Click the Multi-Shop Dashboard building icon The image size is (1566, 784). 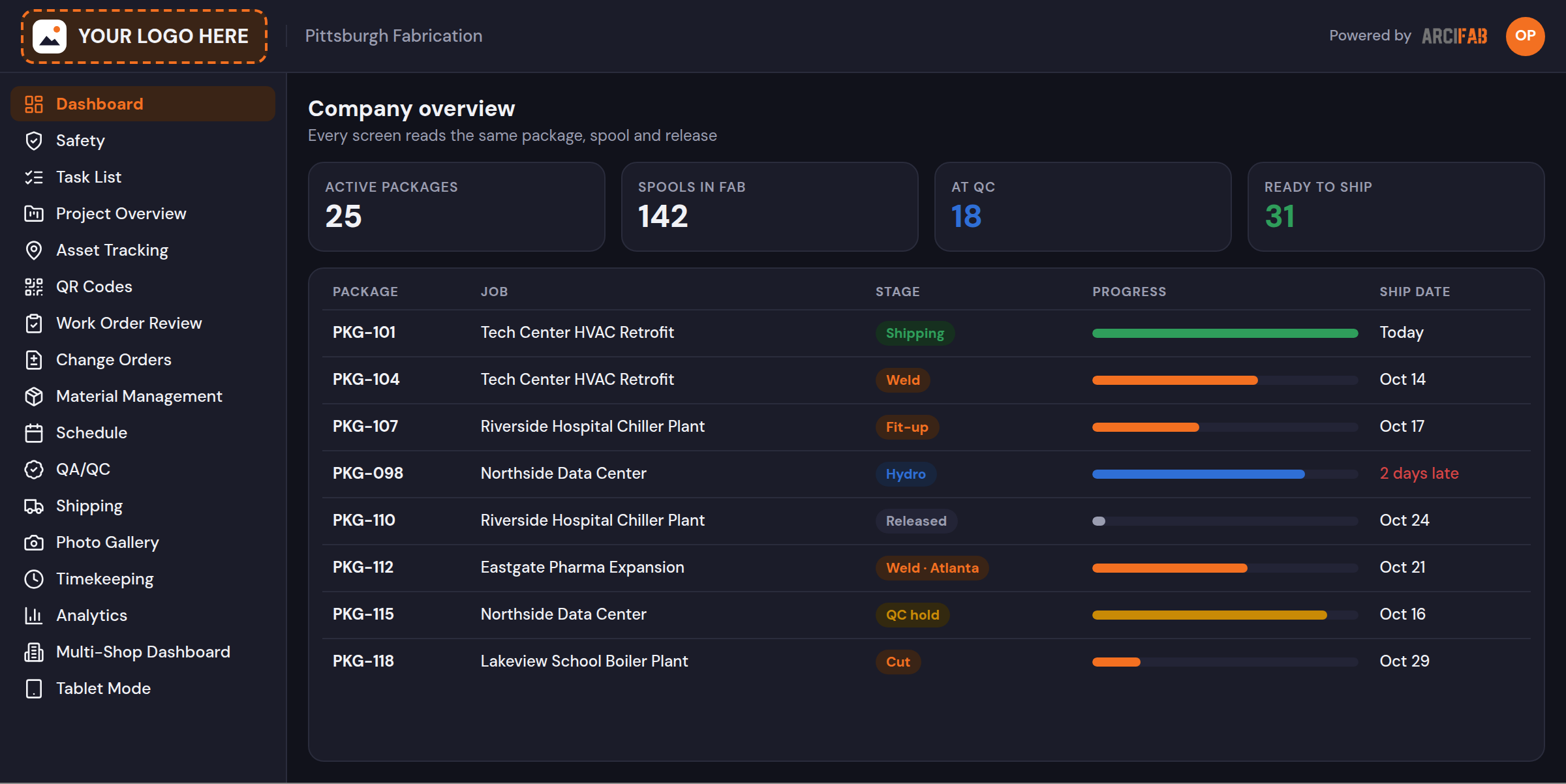tap(34, 652)
